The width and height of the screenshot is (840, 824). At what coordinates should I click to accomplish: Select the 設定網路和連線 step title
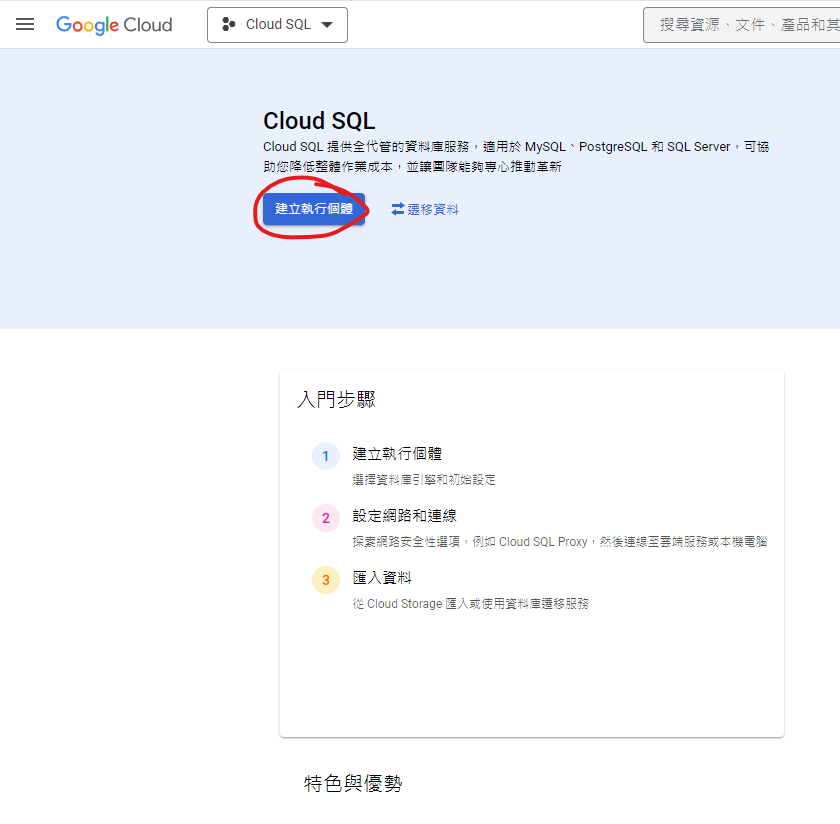(x=404, y=516)
